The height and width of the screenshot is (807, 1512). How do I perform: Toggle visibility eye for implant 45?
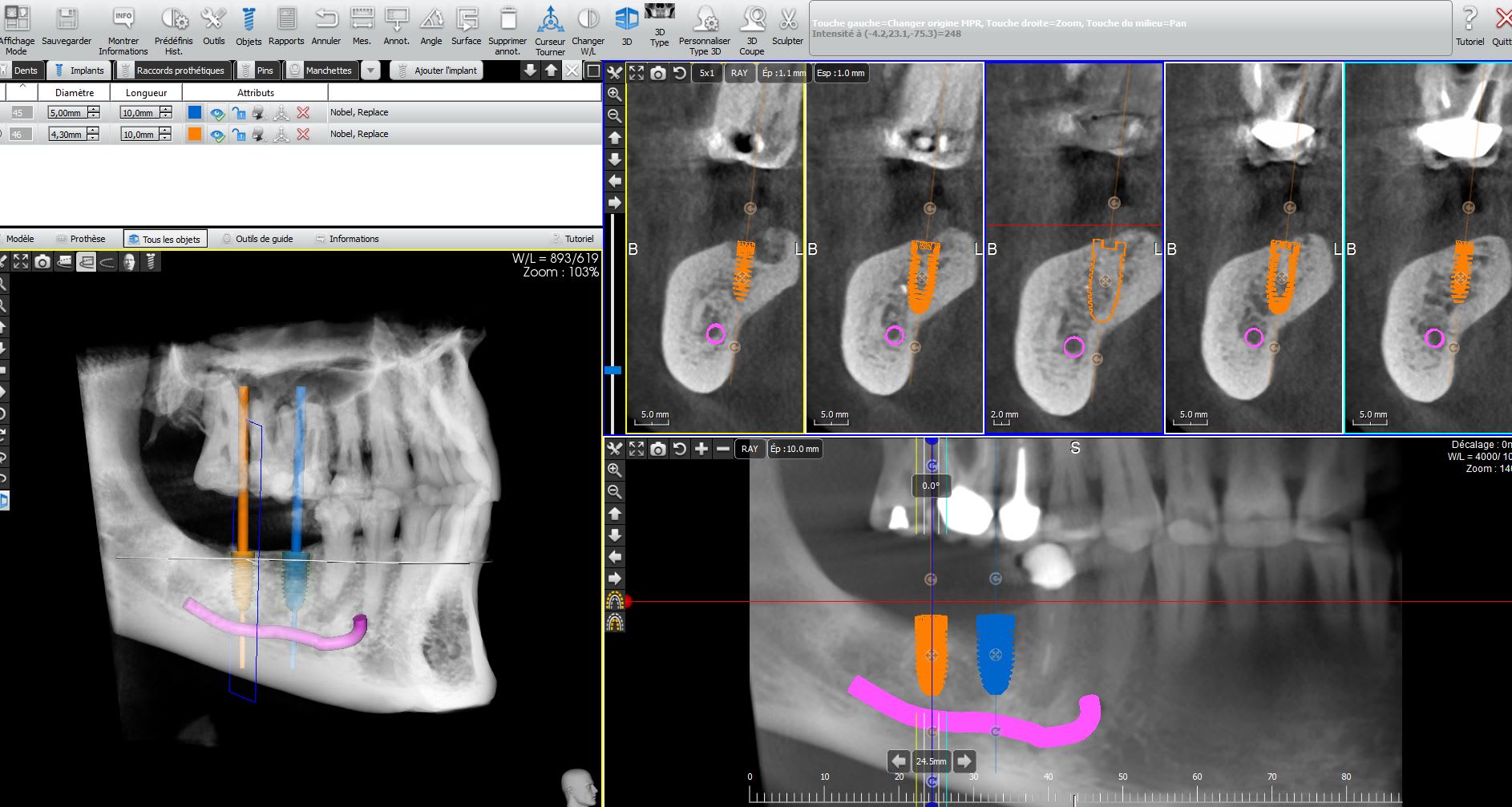click(216, 113)
